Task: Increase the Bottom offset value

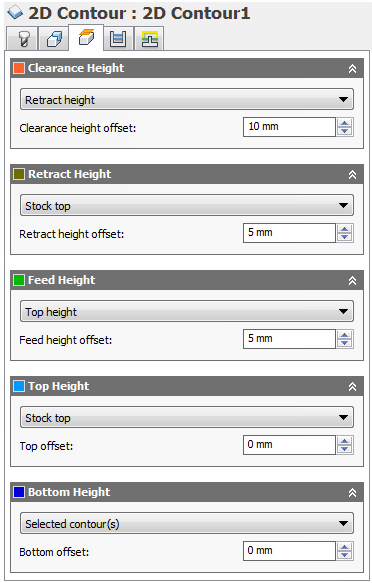Action: pyautogui.click(x=344, y=547)
